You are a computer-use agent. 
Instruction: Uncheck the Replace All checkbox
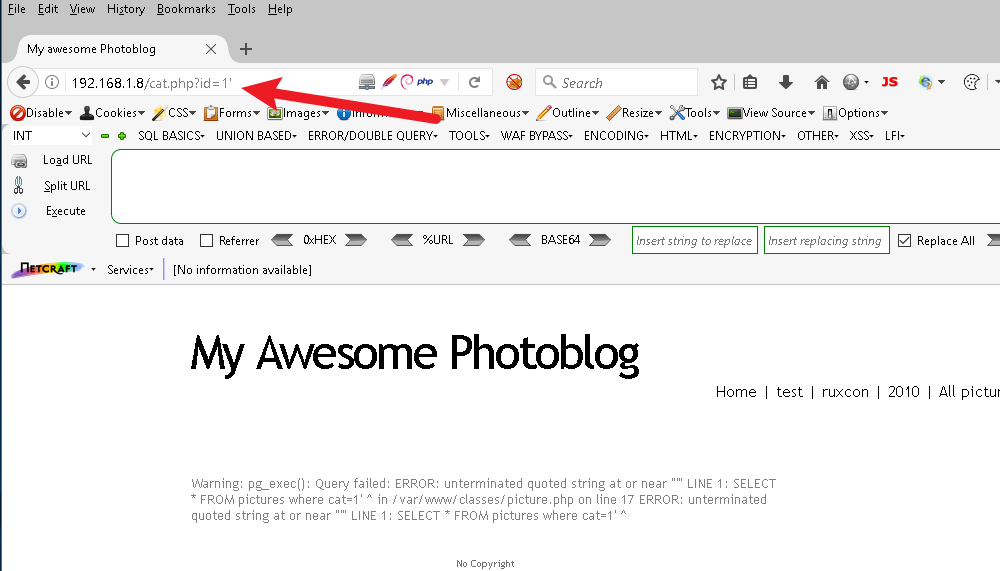click(x=905, y=241)
